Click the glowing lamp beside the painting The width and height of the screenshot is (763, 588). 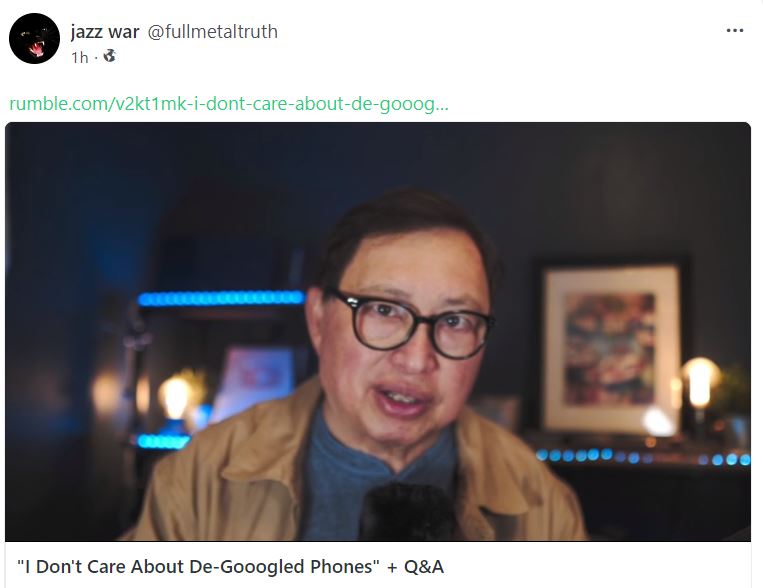click(700, 382)
